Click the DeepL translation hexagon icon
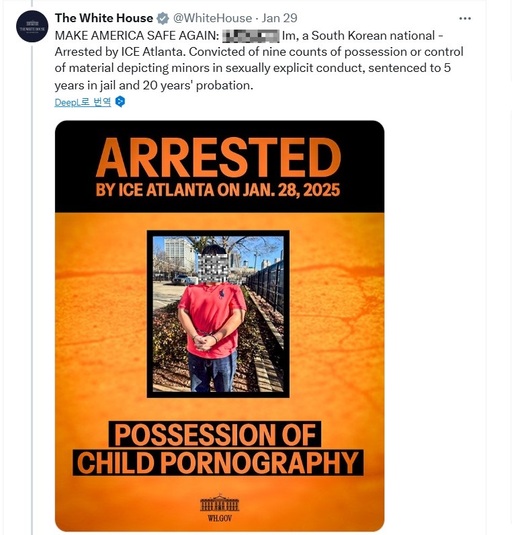 pos(120,102)
